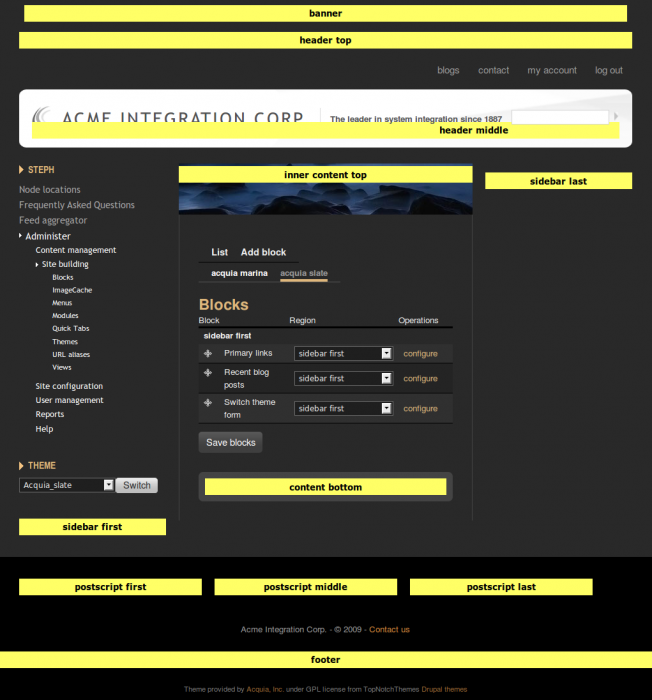Click the header search input field
This screenshot has height=700, width=652.
(x=560, y=117)
